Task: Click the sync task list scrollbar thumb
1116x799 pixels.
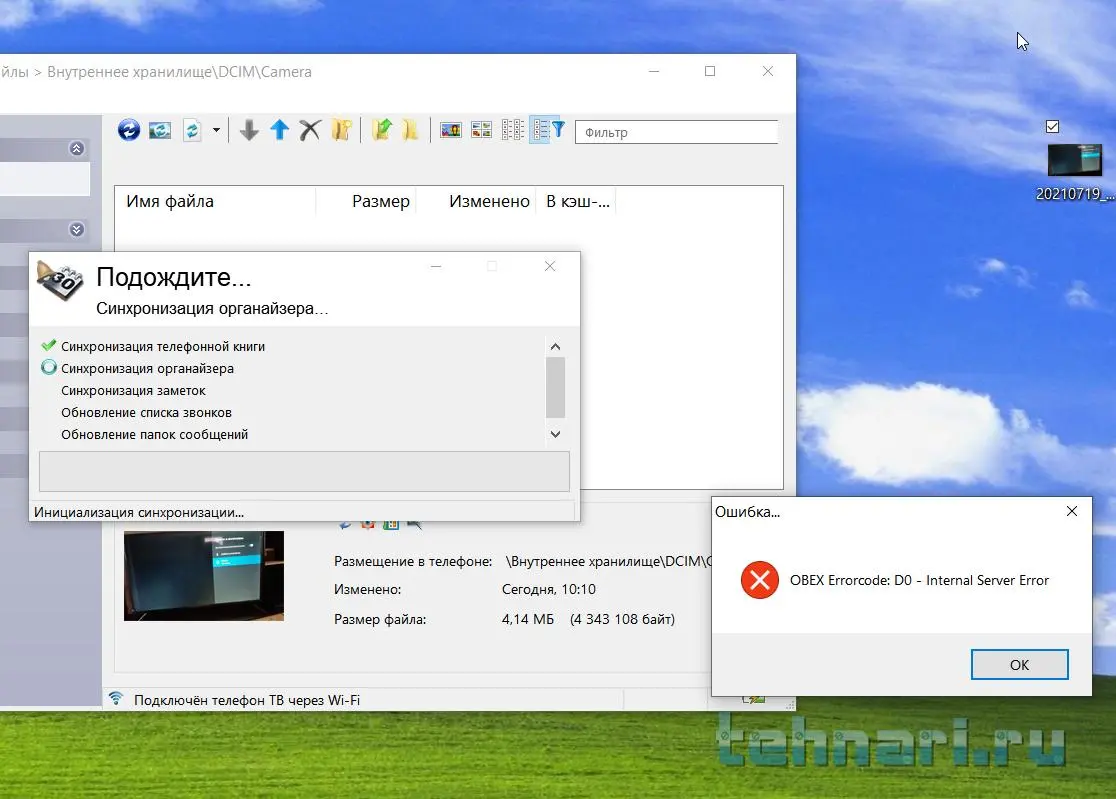Action: [x=555, y=388]
